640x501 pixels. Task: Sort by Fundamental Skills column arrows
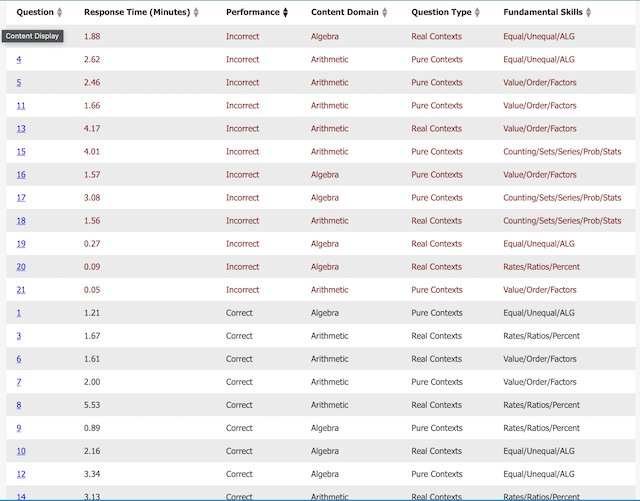pos(588,12)
